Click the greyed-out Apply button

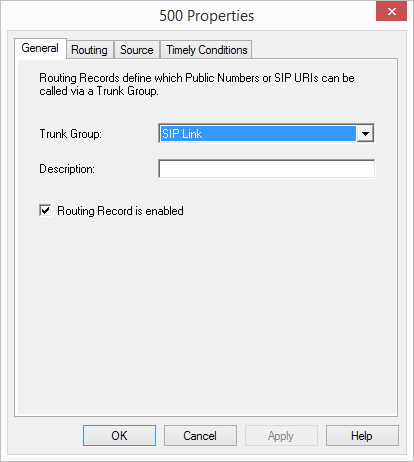click(x=281, y=436)
